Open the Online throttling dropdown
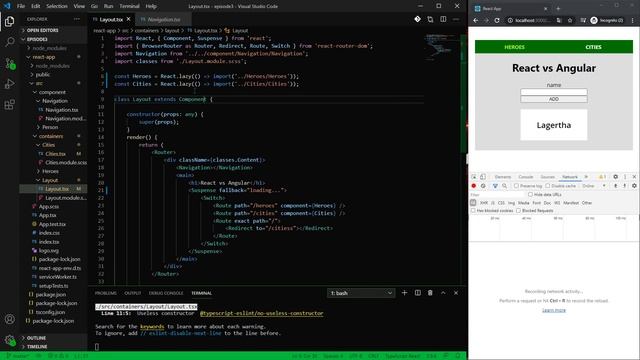 click(x=594, y=186)
